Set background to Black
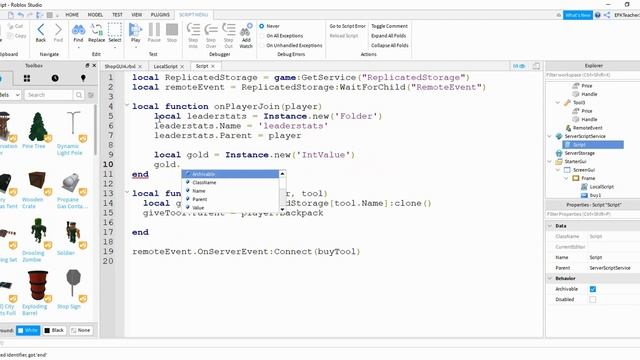Image resolution: width=640 pixels, height=360 pixels. [54, 330]
